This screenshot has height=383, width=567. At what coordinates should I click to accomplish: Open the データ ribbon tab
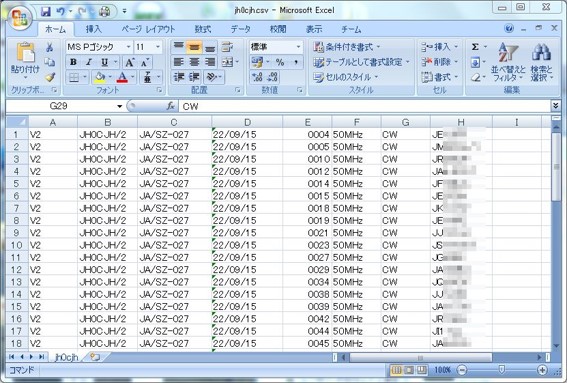(x=240, y=29)
